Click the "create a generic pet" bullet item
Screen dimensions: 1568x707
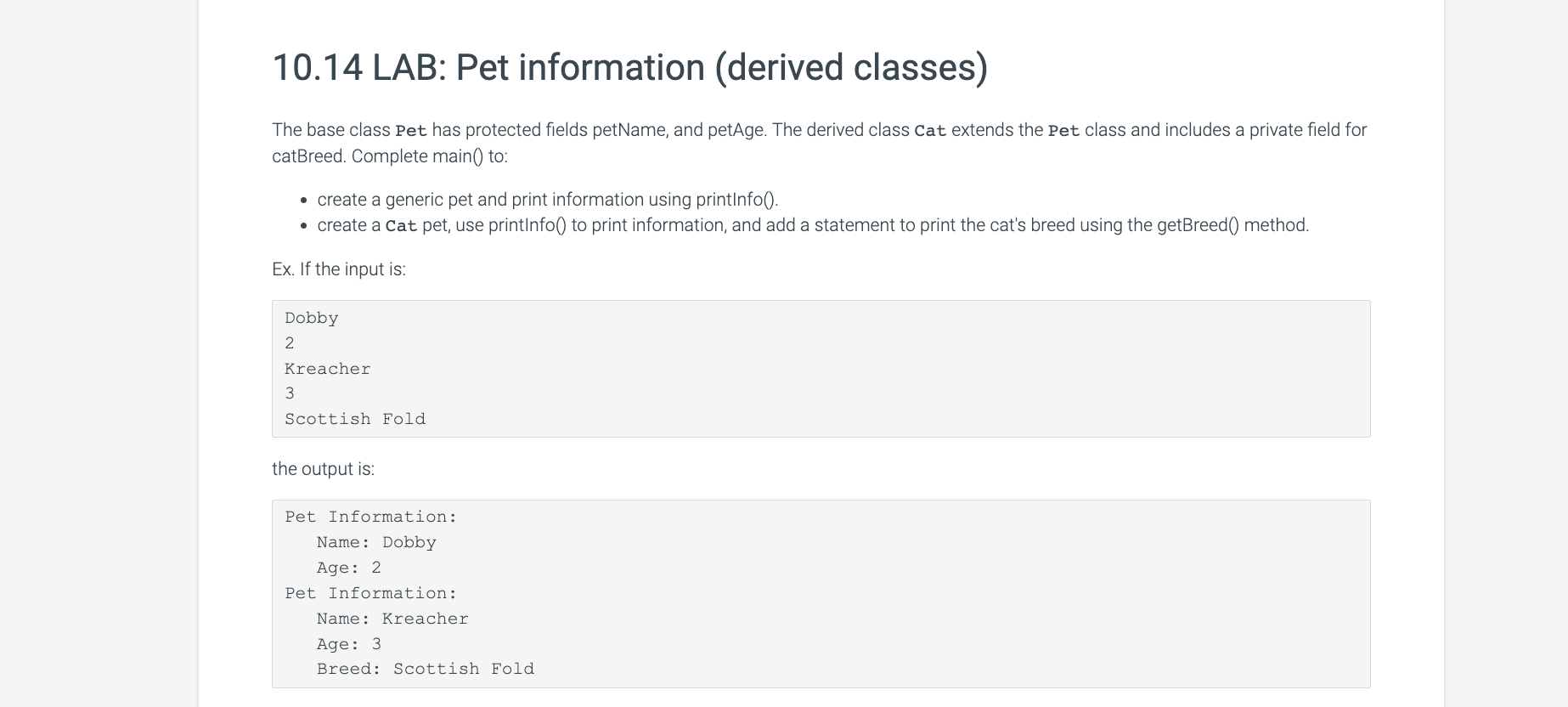548,200
